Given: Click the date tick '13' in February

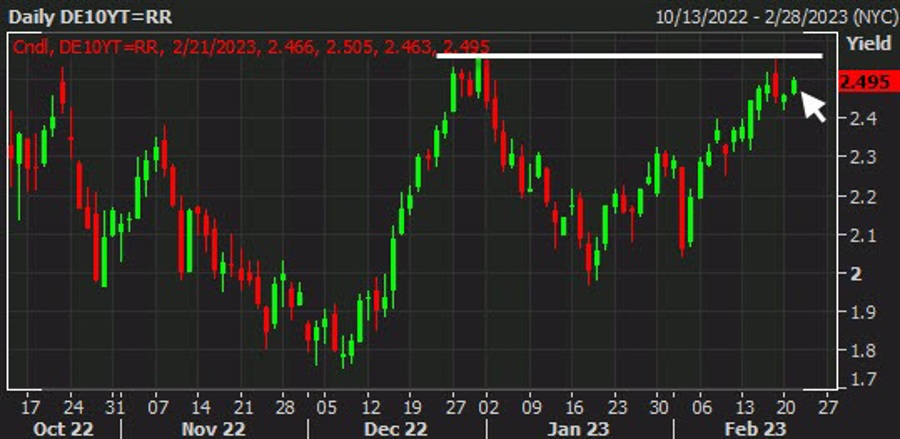Looking at the screenshot, I should [x=744, y=408].
